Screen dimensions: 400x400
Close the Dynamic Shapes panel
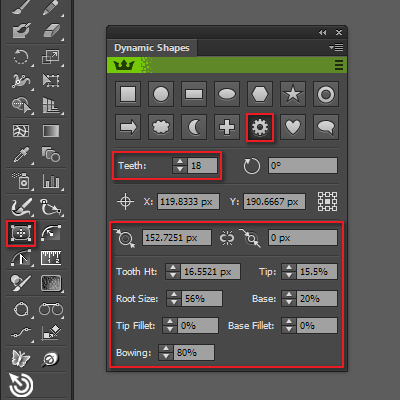[x=339, y=32]
